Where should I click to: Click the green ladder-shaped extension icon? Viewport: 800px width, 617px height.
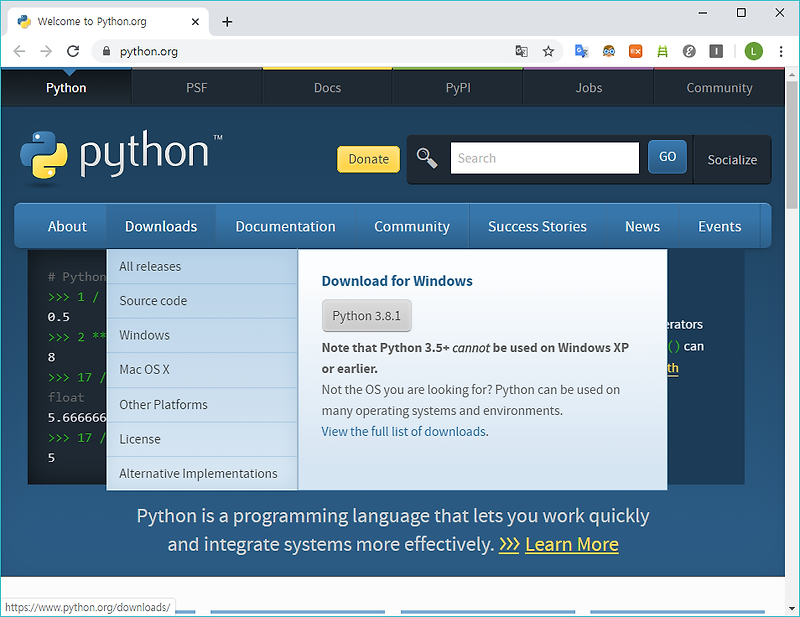coord(662,51)
